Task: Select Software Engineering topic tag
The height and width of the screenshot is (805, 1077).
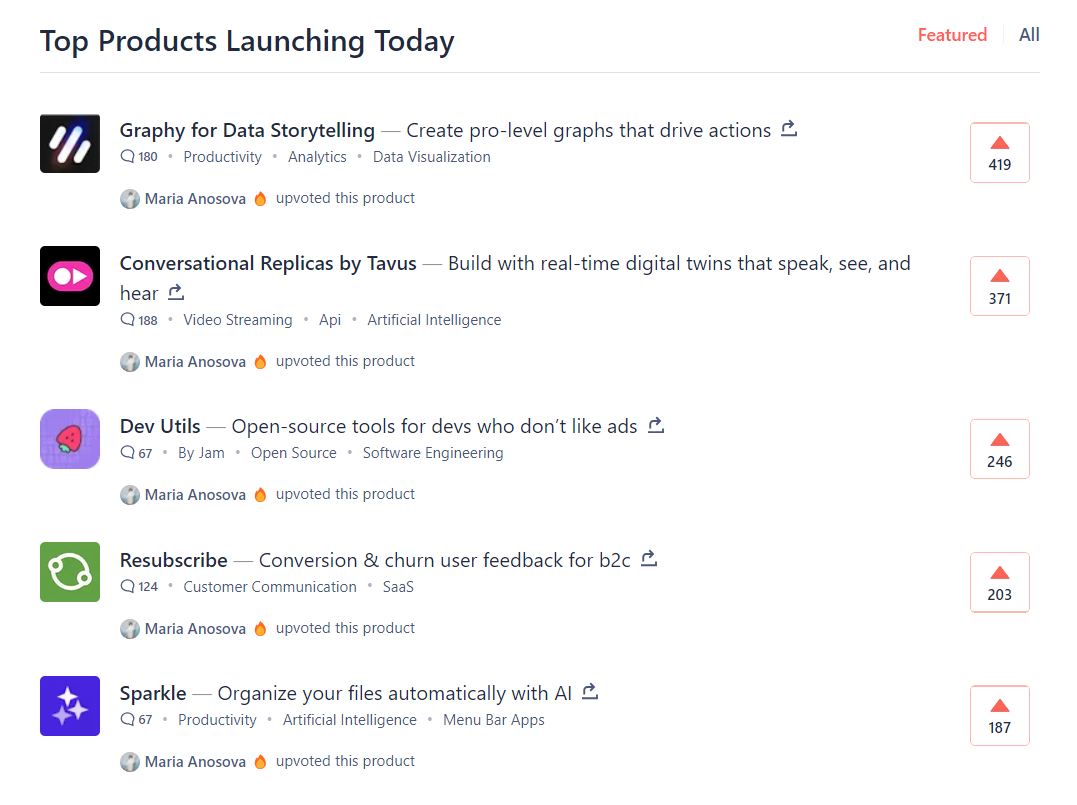Action: pos(433,453)
